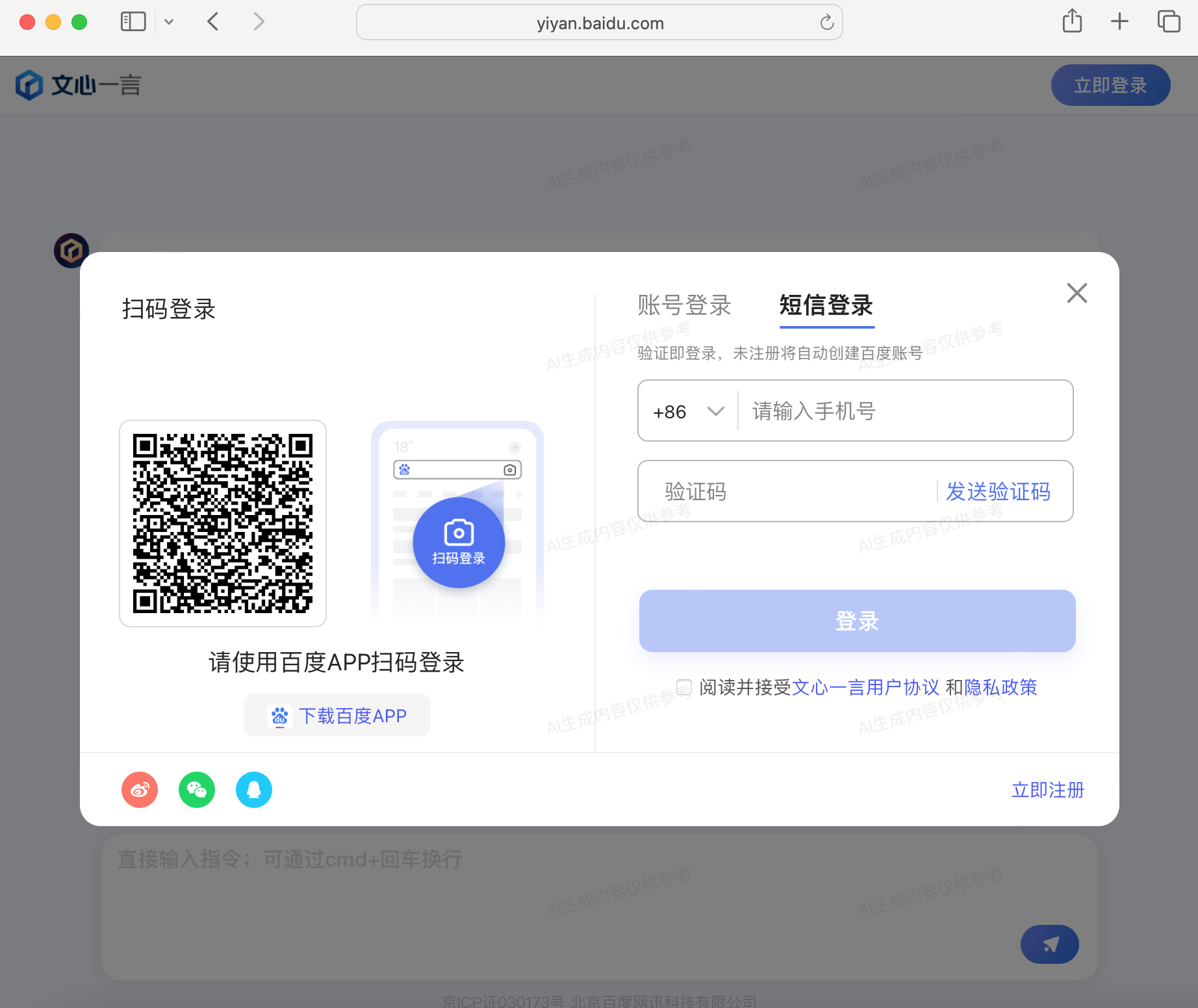Open the +86 country code dropdown

click(689, 411)
